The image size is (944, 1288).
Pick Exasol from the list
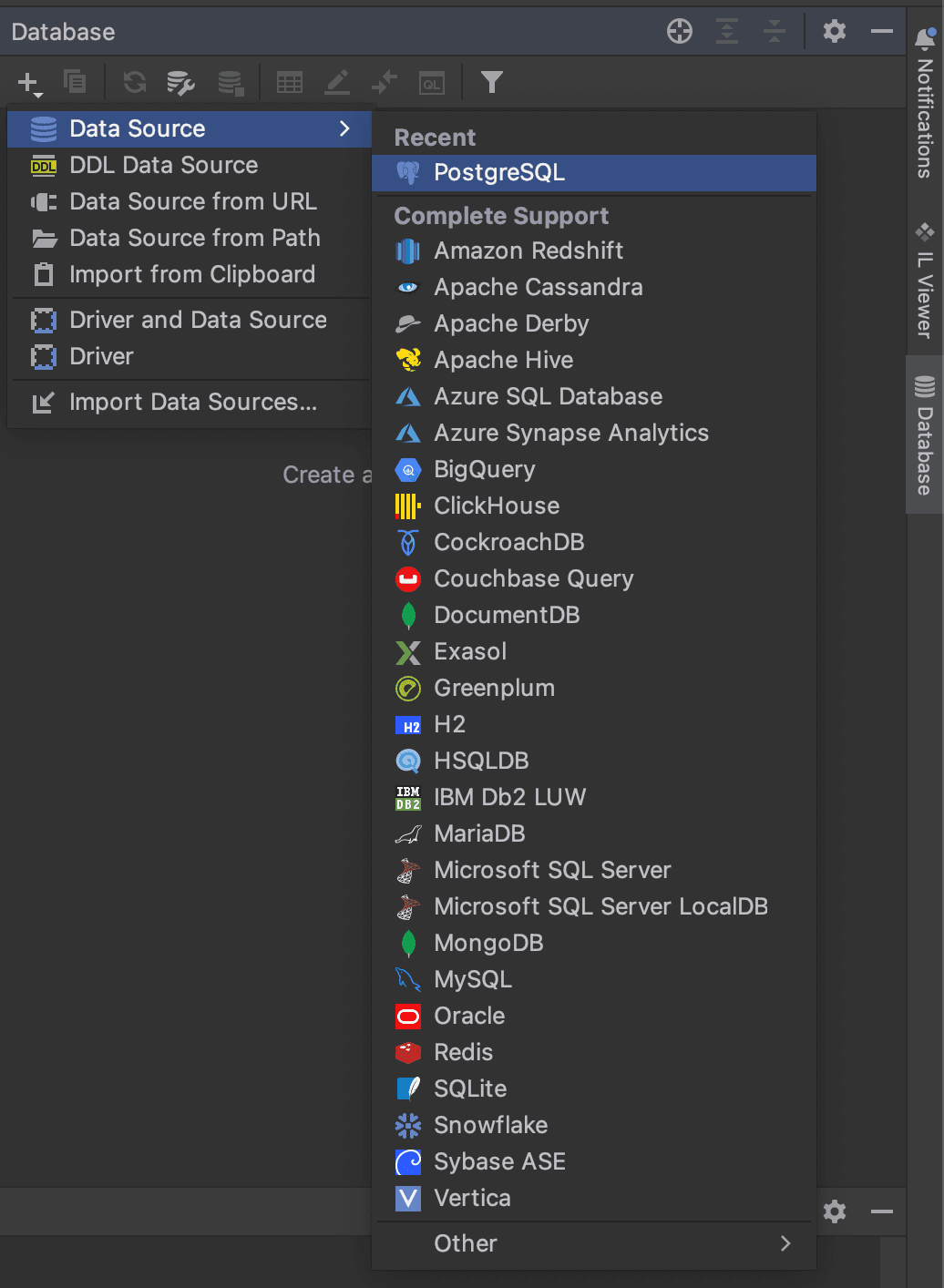click(x=594, y=651)
